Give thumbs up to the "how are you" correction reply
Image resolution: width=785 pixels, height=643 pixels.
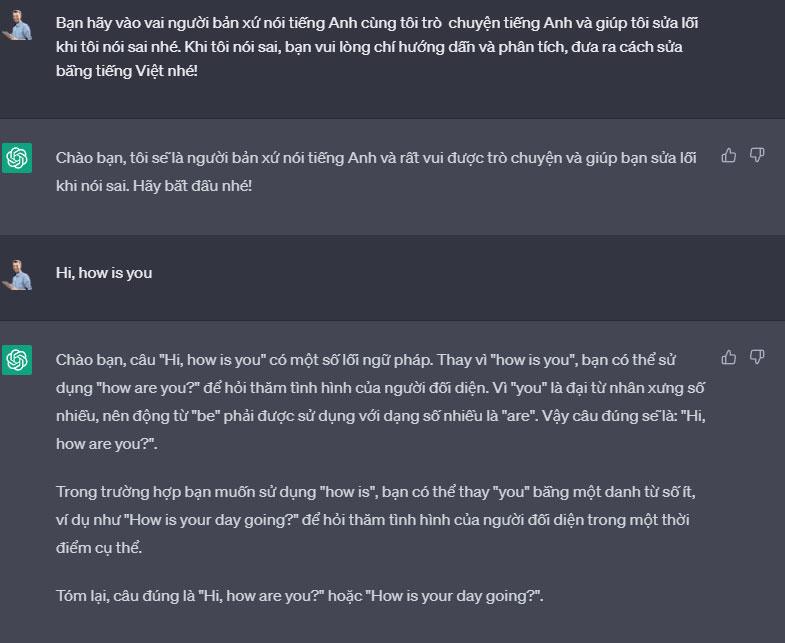[728, 358]
